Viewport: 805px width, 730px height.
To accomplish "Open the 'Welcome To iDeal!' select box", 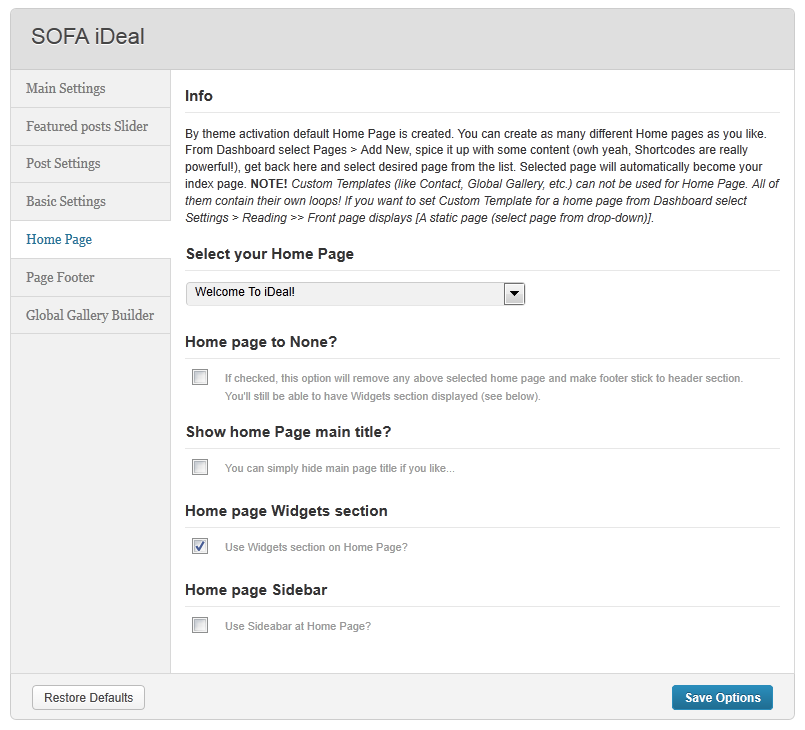I will (345, 294).
